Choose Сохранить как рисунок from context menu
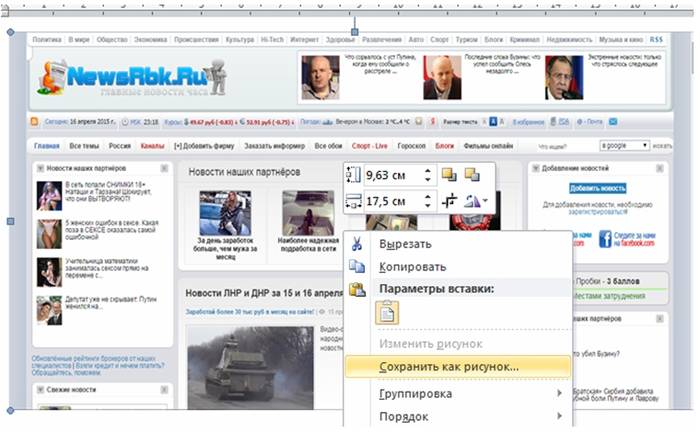Viewport: 700px width, 433px height. pos(449,366)
